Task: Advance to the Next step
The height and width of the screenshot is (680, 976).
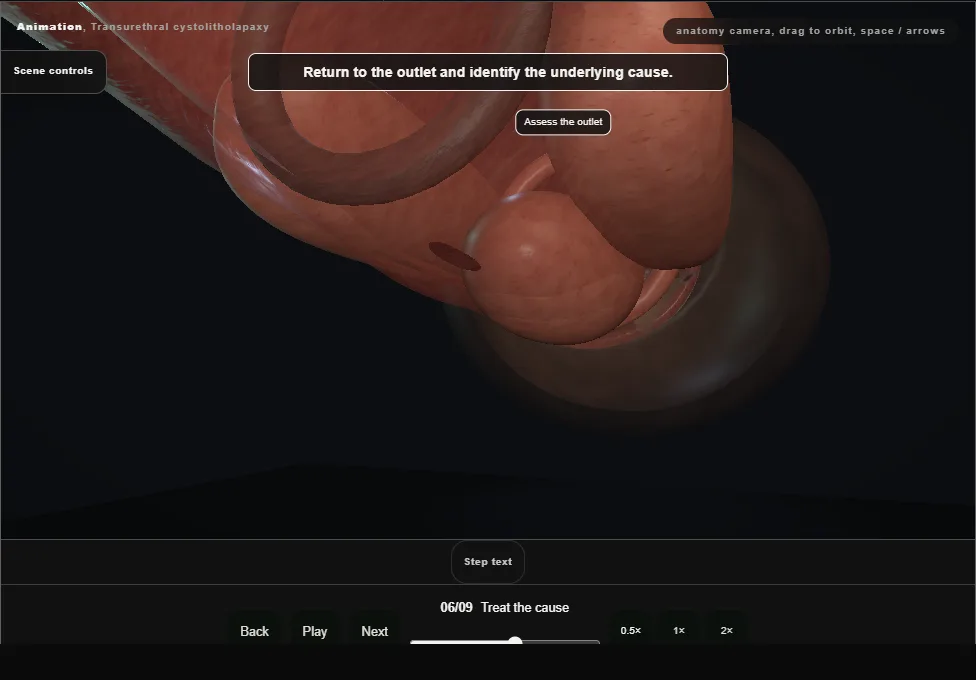Action: point(375,631)
